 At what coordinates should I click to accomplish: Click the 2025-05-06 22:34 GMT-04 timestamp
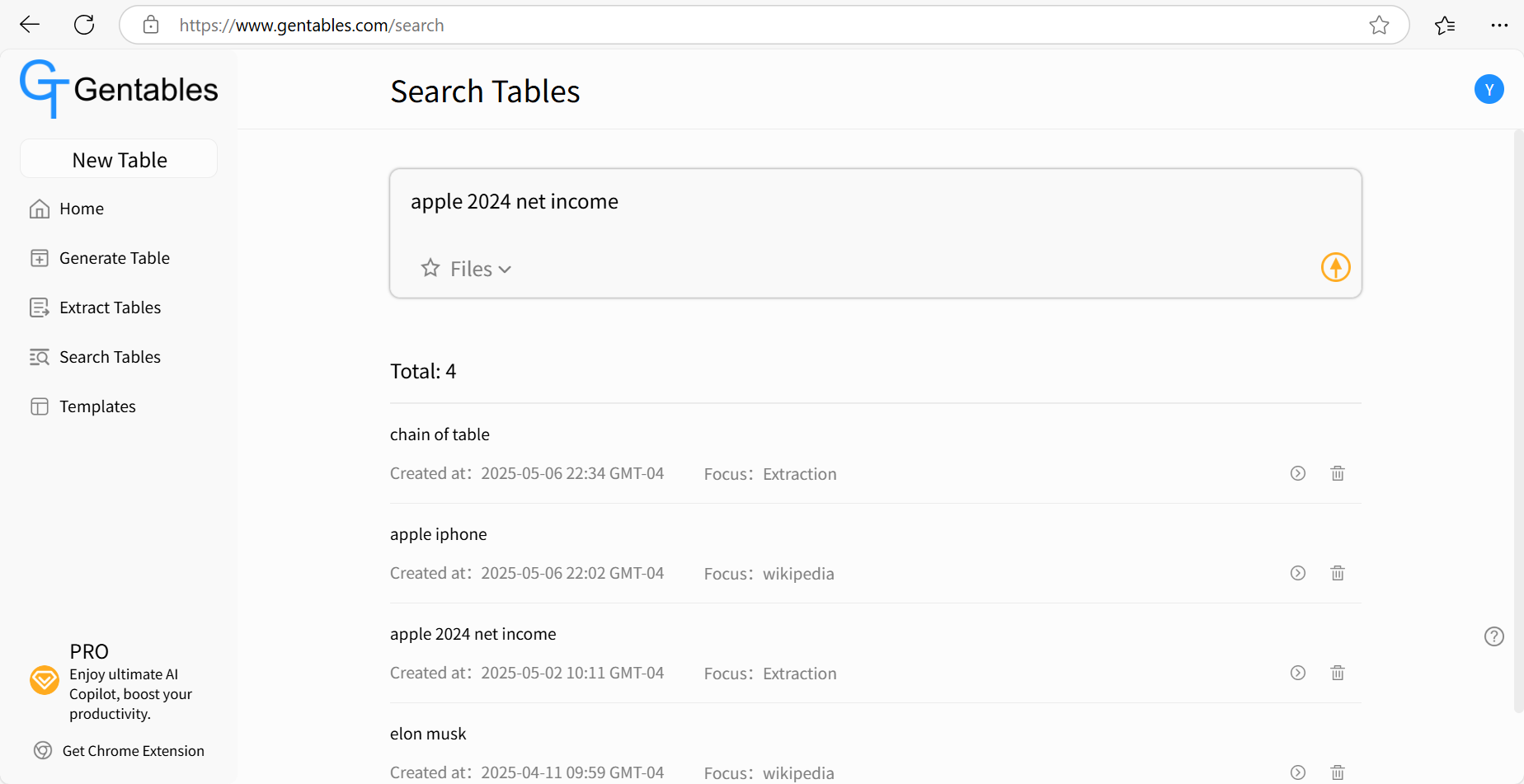point(572,473)
